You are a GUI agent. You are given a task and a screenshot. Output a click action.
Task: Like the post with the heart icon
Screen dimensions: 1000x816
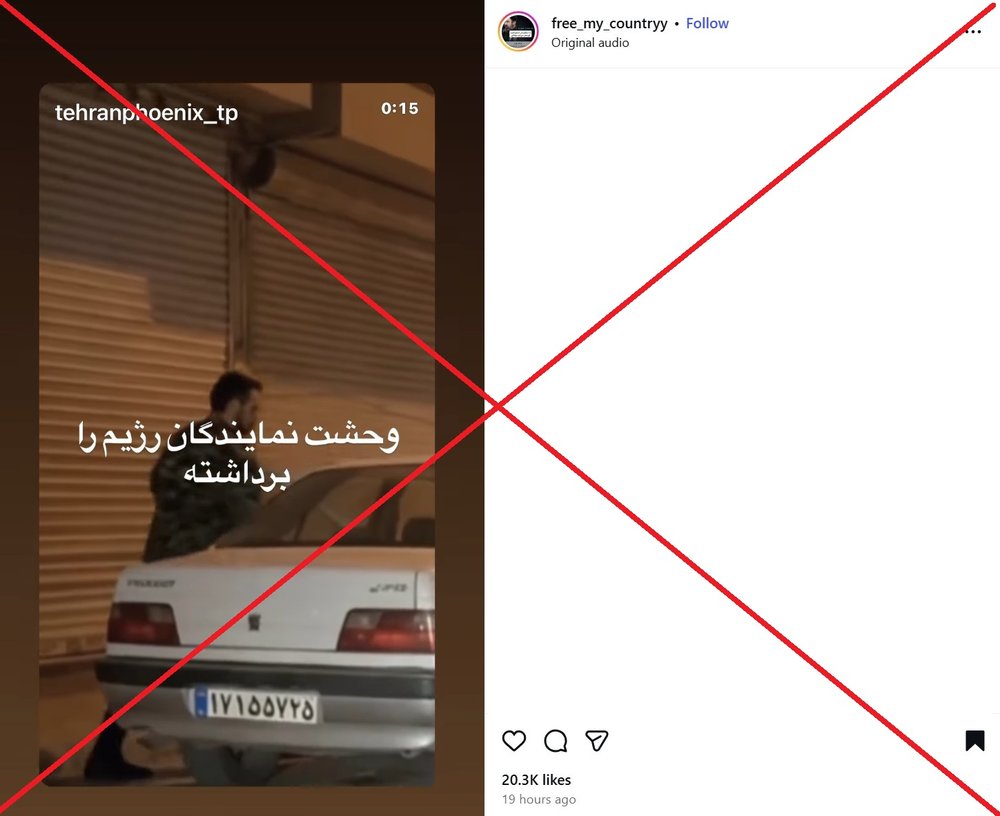coord(514,741)
